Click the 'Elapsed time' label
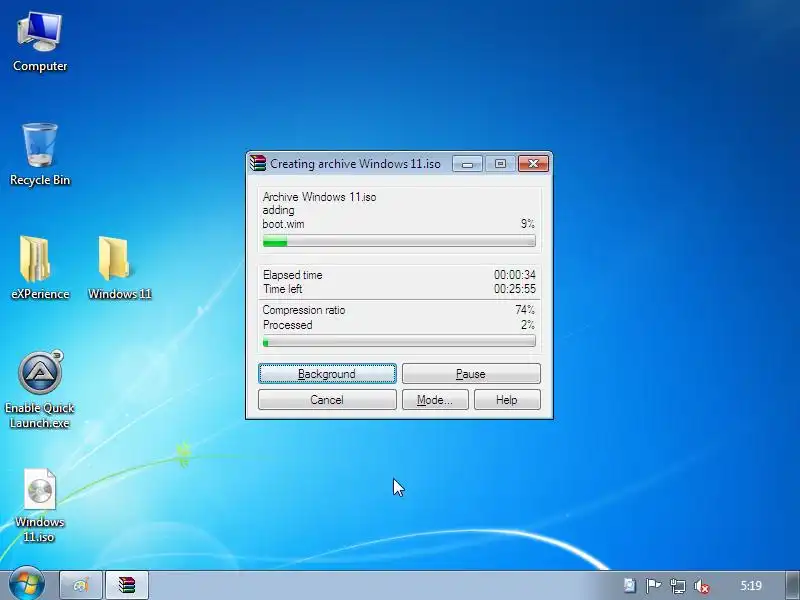The height and width of the screenshot is (600, 800). pos(292,275)
